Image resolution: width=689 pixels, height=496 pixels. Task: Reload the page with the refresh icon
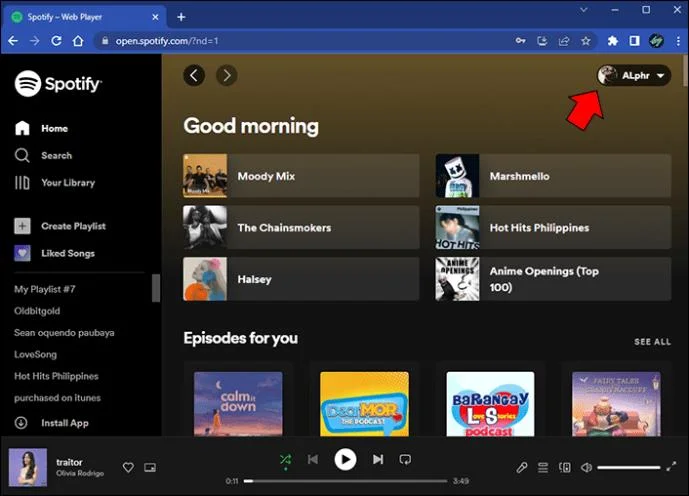56,41
